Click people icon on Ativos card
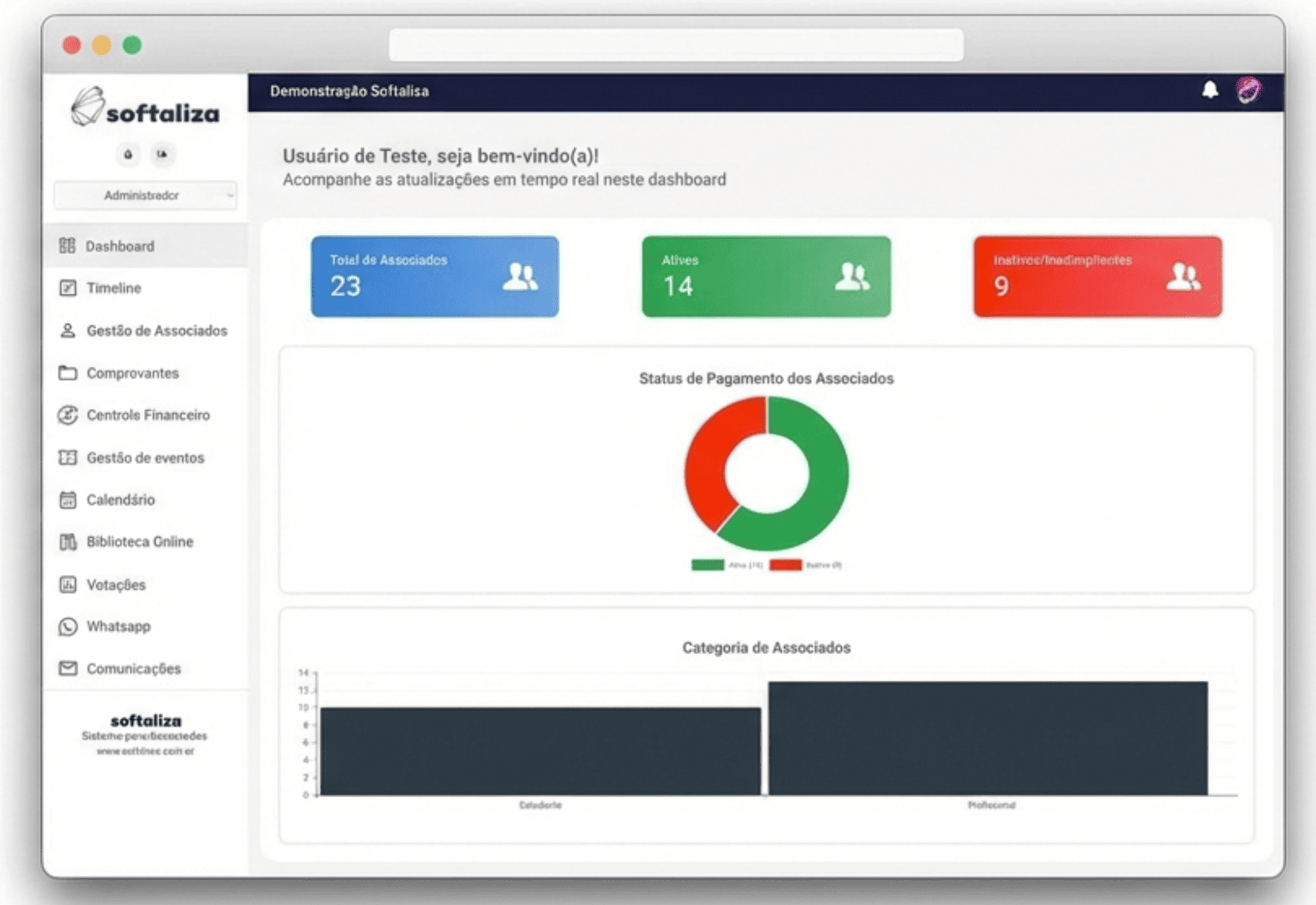This screenshot has width=1316, height=905. [852, 276]
